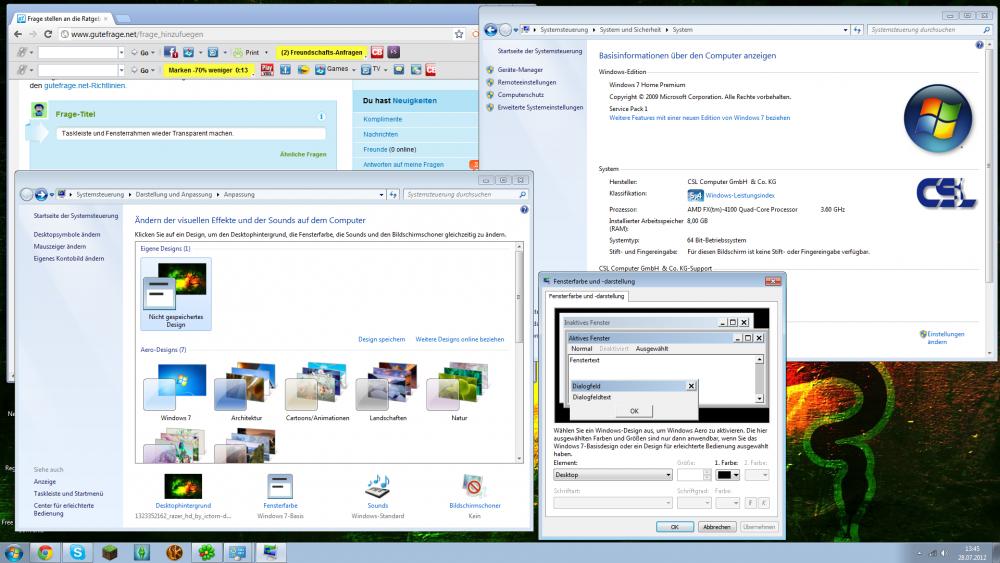Open address dropdown in Anpassung window
This screenshot has height=563, width=1000.
(x=381, y=194)
